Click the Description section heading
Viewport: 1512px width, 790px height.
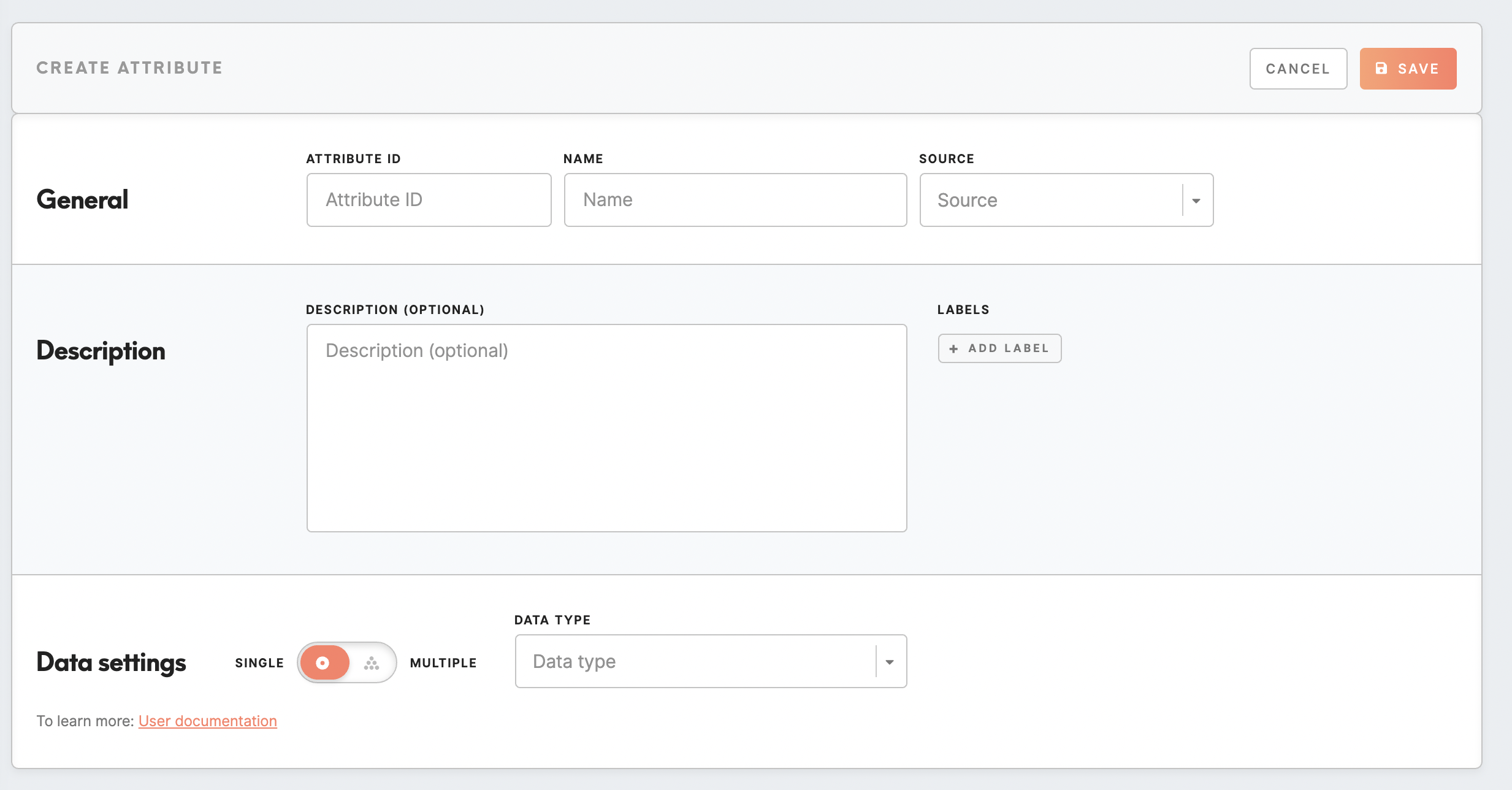101,351
